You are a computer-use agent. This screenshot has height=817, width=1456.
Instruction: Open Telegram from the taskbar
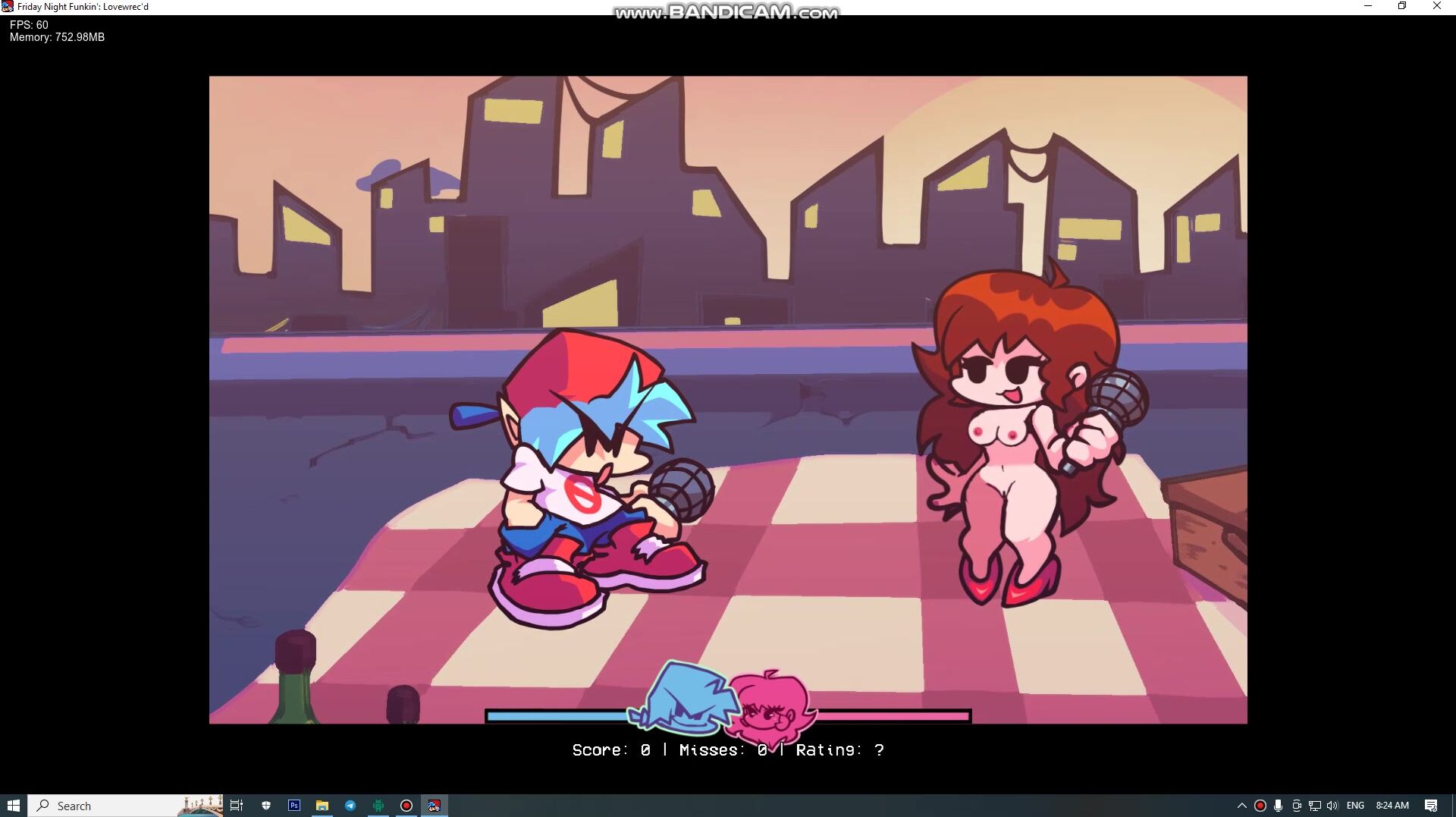click(350, 806)
